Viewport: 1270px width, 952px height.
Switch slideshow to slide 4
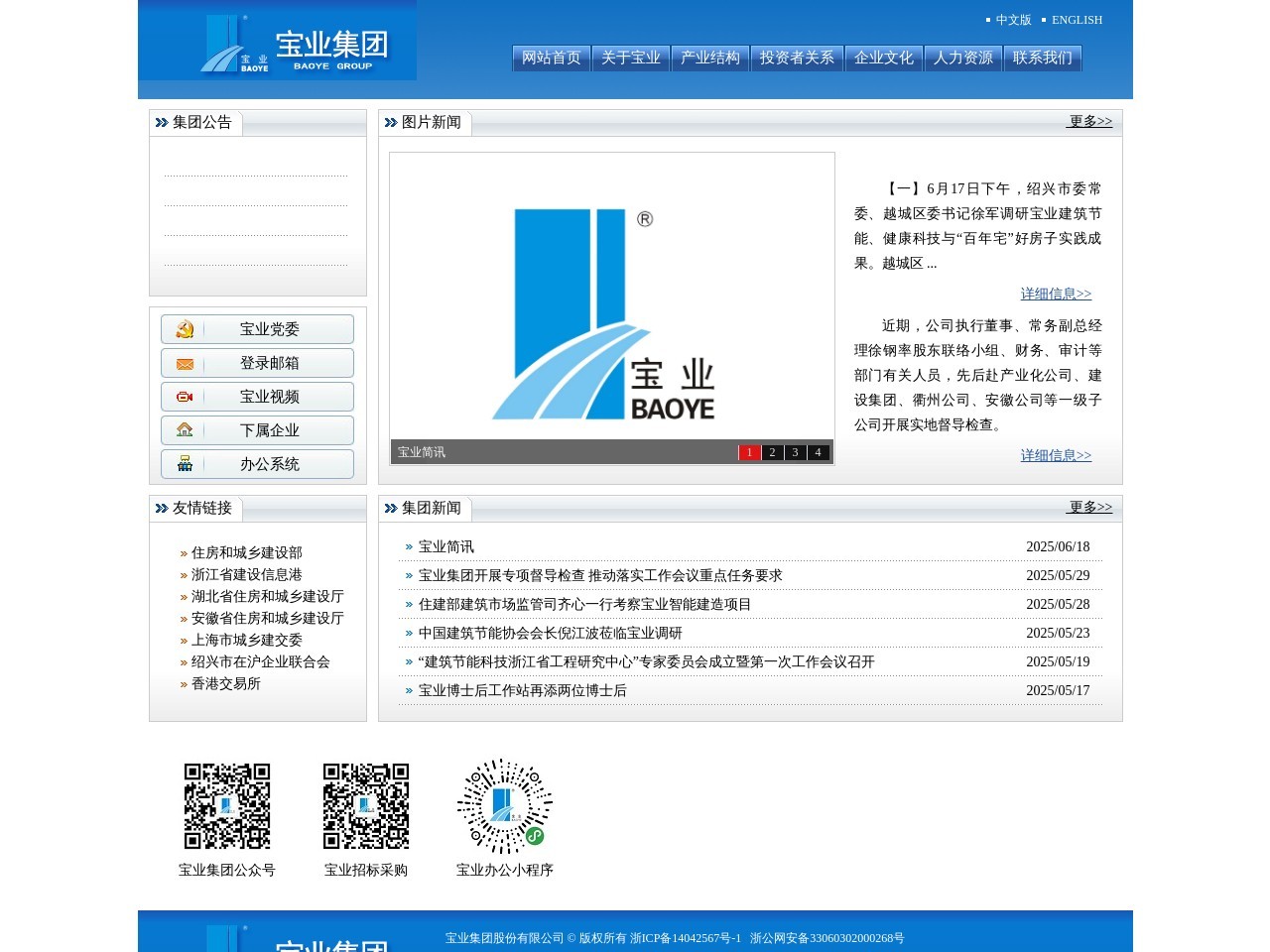pyautogui.click(x=818, y=452)
